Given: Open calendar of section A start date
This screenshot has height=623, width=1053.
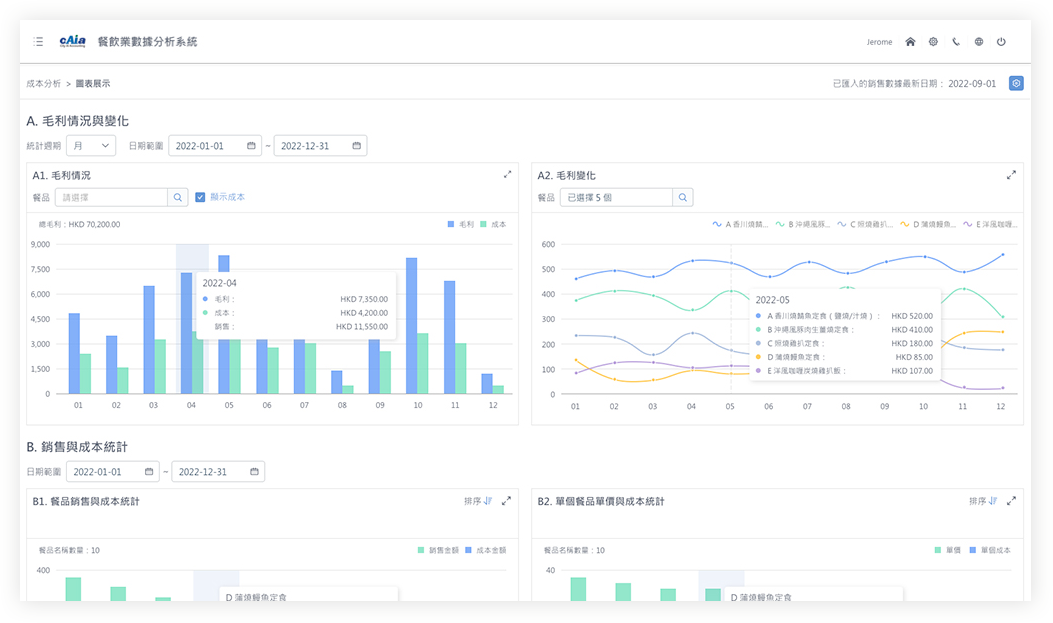Looking at the screenshot, I should [x=251, y=146].
